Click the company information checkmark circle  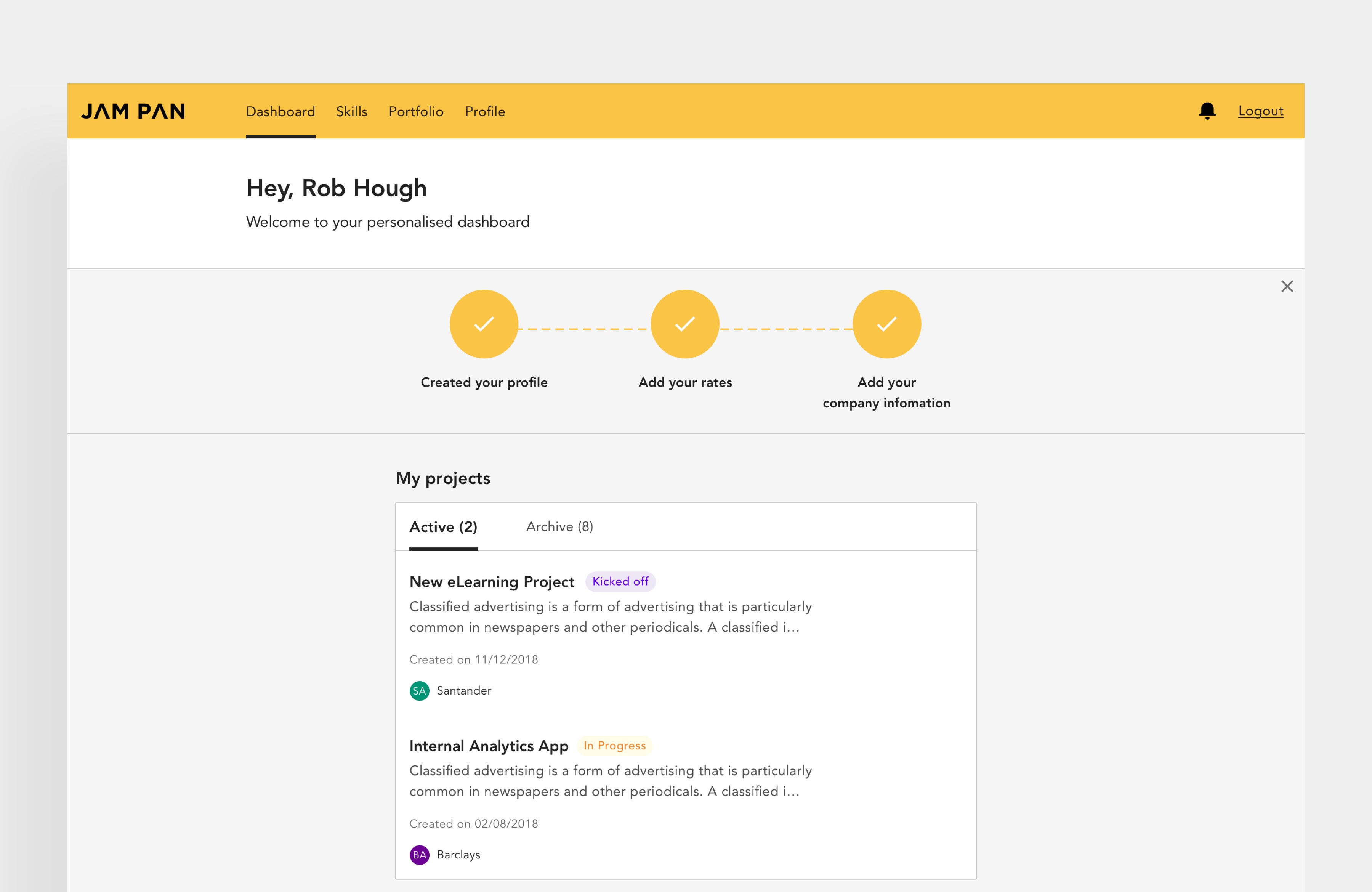(886, 324)
